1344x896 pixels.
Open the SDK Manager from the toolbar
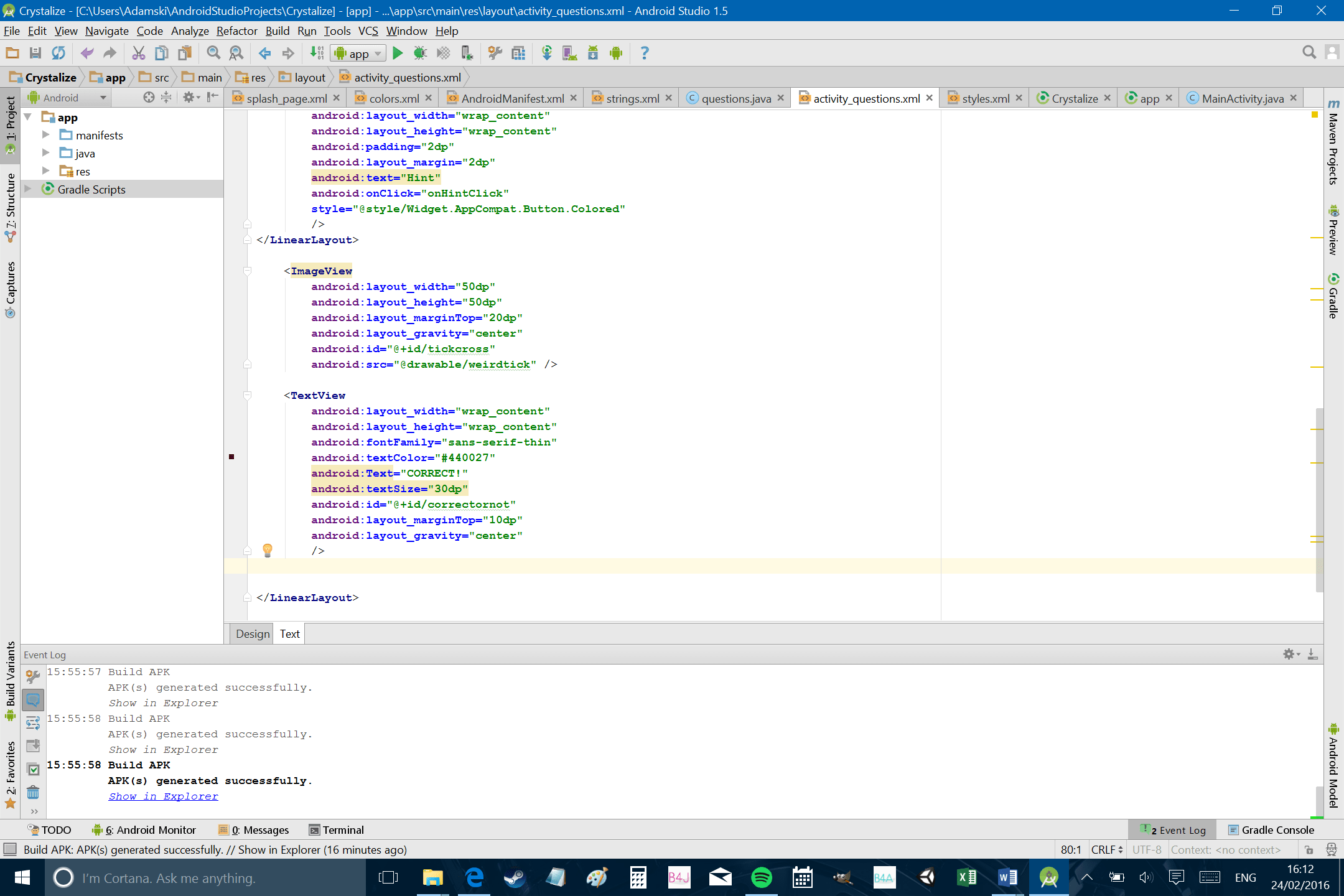[593, 53]
